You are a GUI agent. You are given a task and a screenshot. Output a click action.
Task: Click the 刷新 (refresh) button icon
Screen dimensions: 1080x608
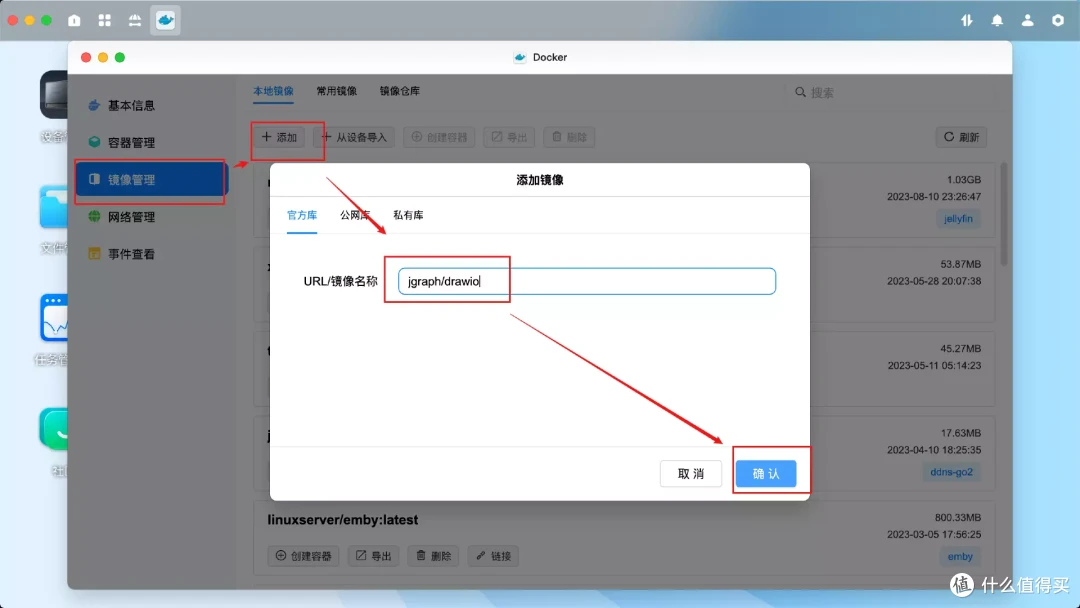(x=960, y=137)
